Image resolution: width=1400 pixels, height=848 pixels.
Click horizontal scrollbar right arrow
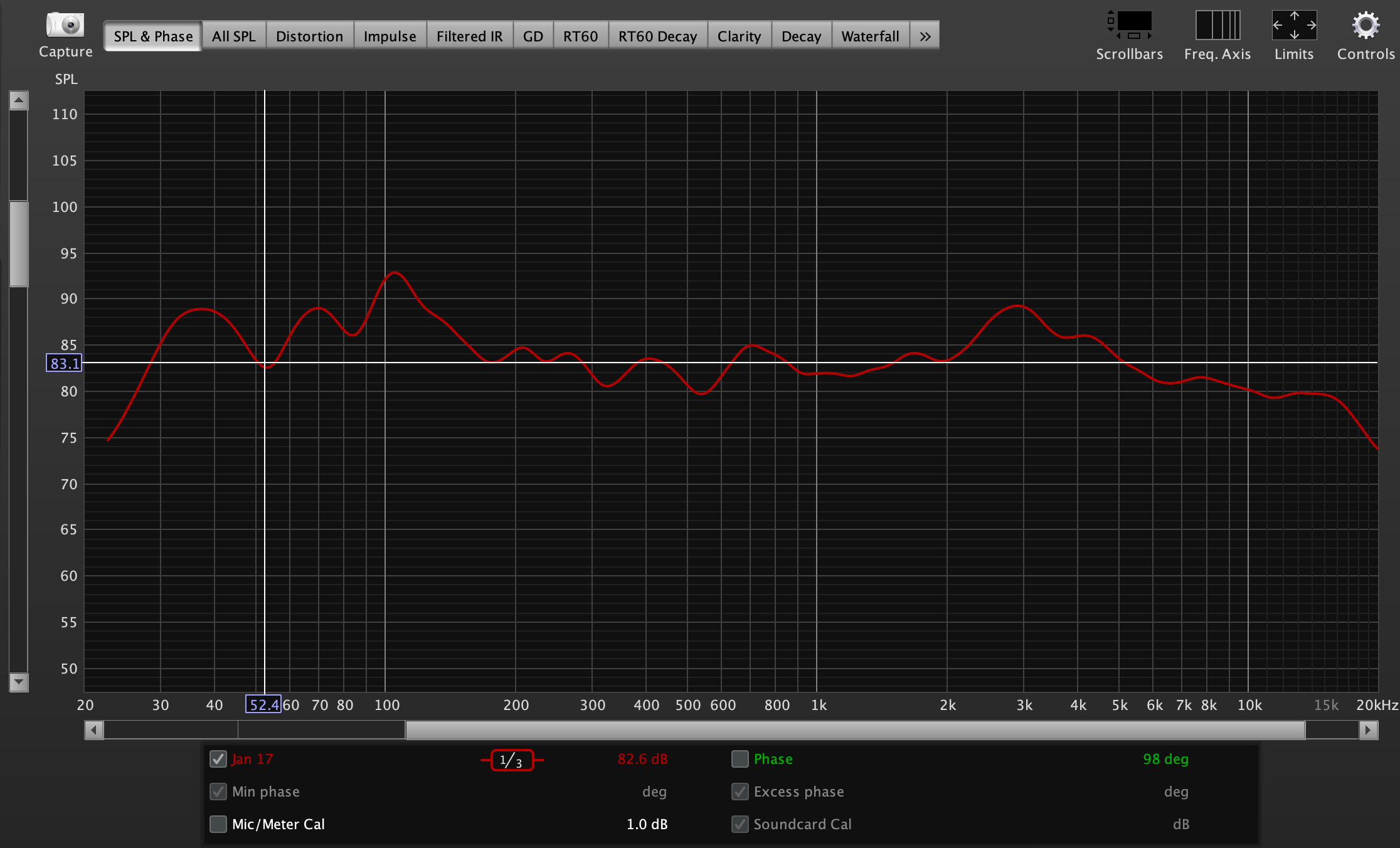tap(1368, 730)
